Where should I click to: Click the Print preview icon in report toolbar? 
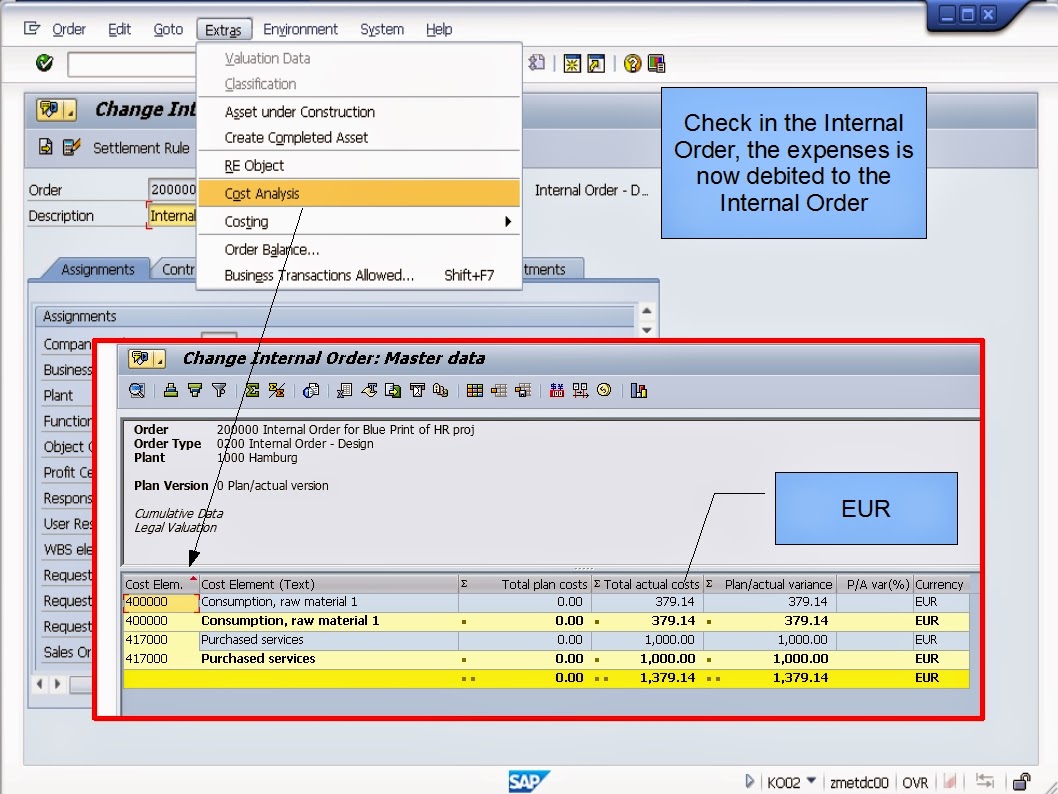tap(310, 391)
